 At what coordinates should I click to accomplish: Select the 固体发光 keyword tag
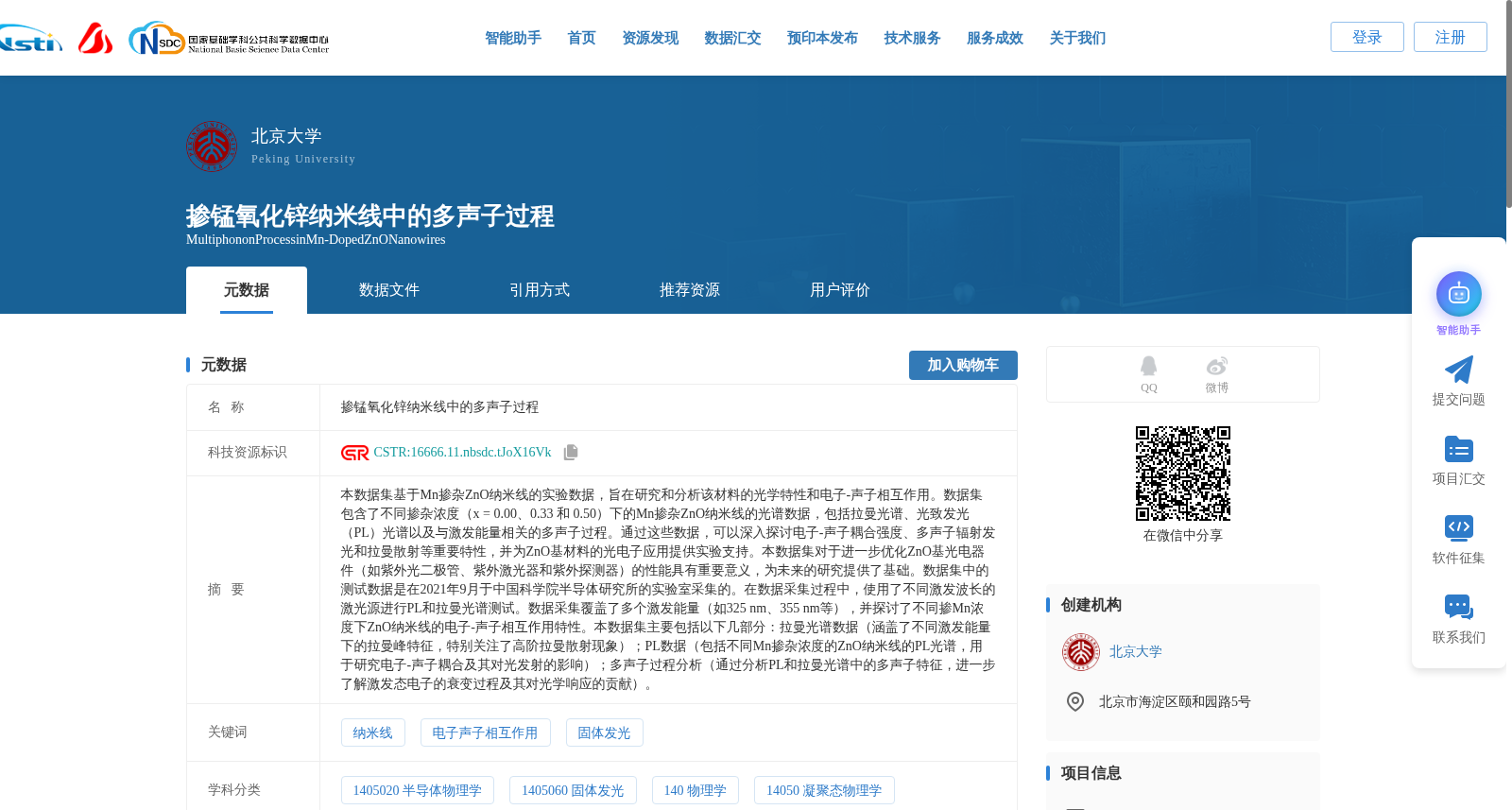pos(604,732)
